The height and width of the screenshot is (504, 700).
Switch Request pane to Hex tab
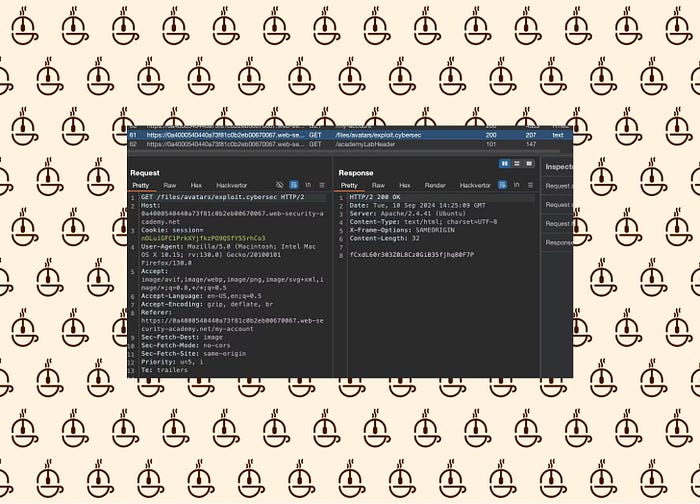click(x=196, y=185)
